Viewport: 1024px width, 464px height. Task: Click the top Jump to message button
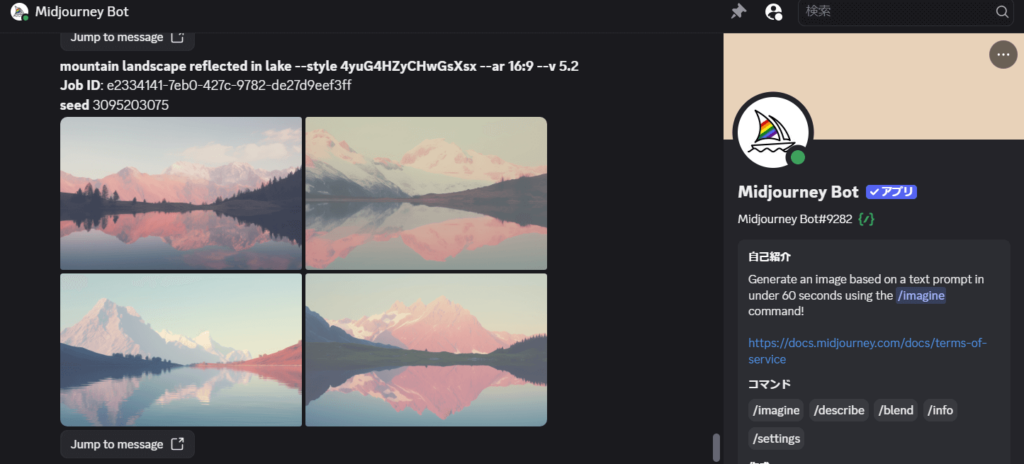click(x=127, y=37)
